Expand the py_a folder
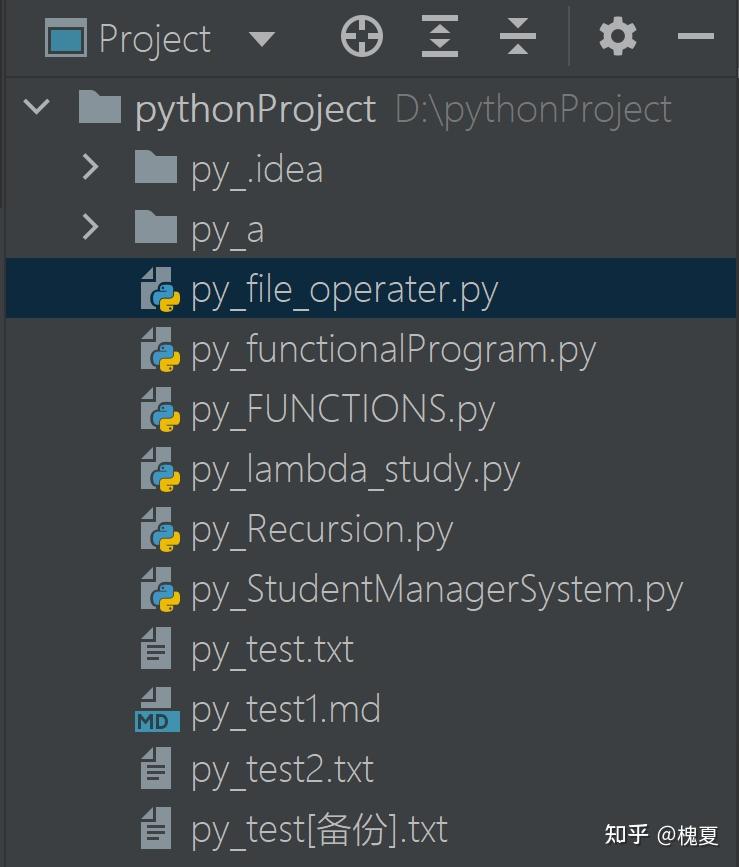Viewport: 739px width, 867px height. pos(90,228)
